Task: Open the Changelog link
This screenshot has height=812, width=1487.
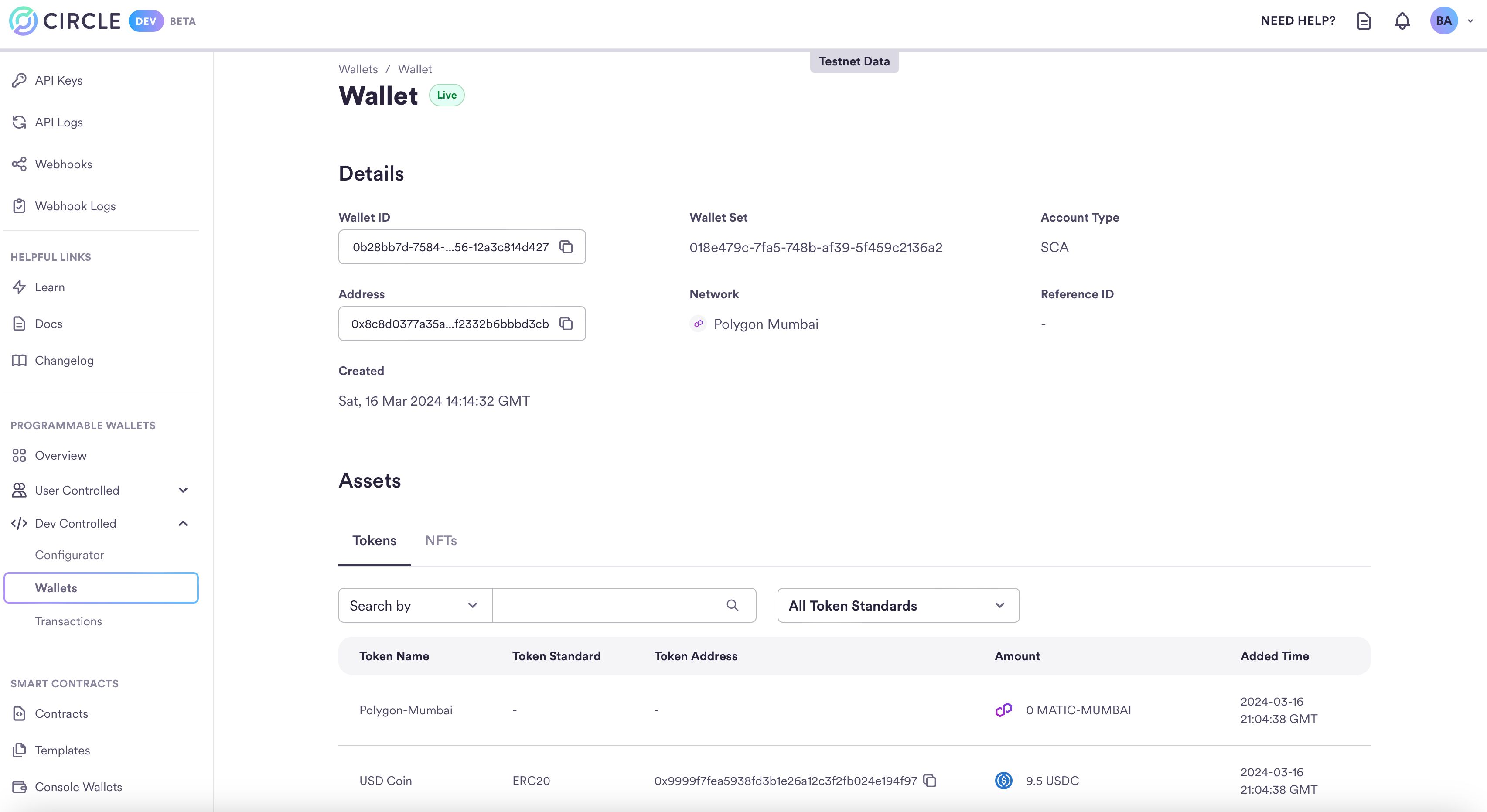Action: (x=64, y=360)
